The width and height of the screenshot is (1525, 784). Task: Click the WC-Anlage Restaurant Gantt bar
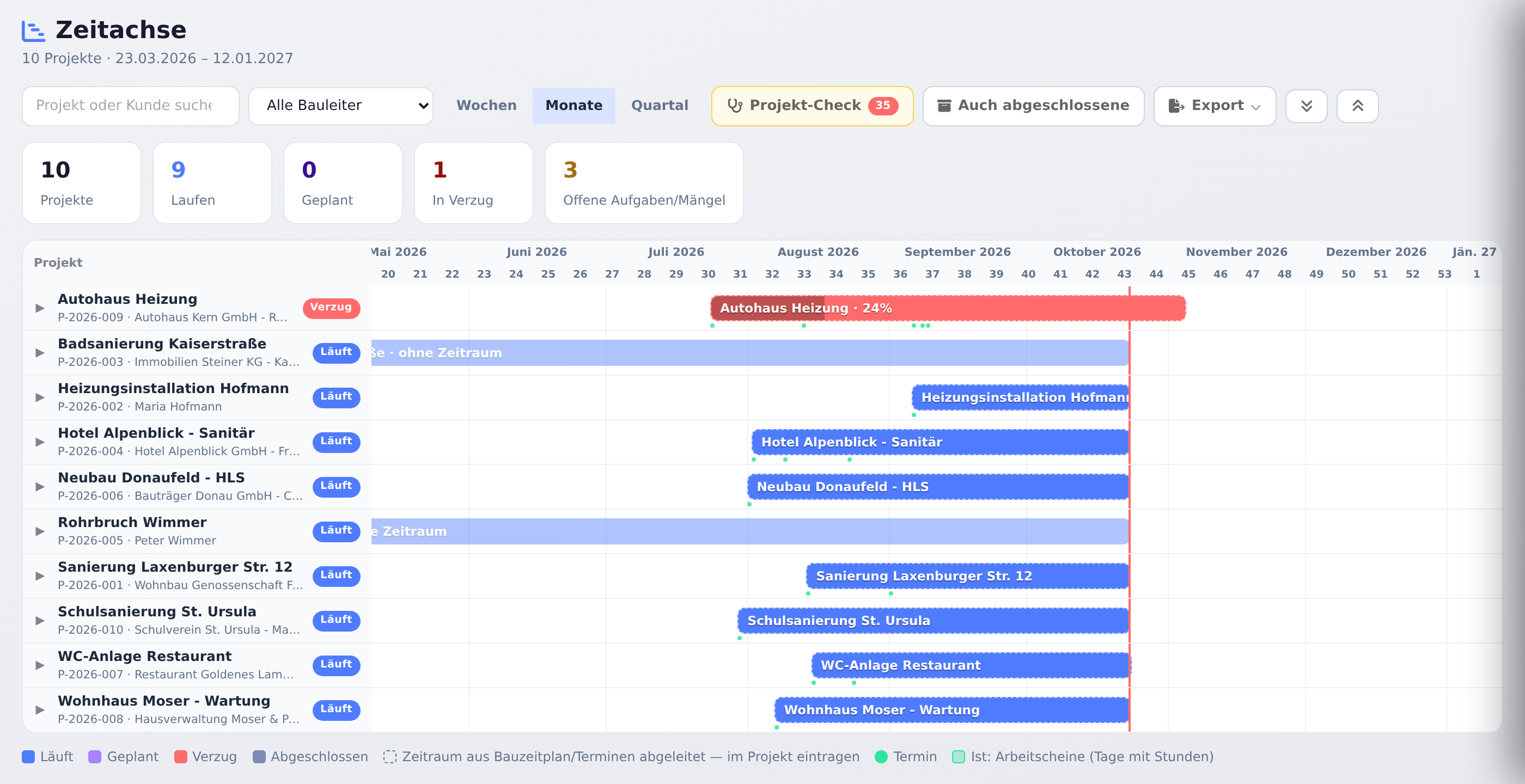(971, 666)
